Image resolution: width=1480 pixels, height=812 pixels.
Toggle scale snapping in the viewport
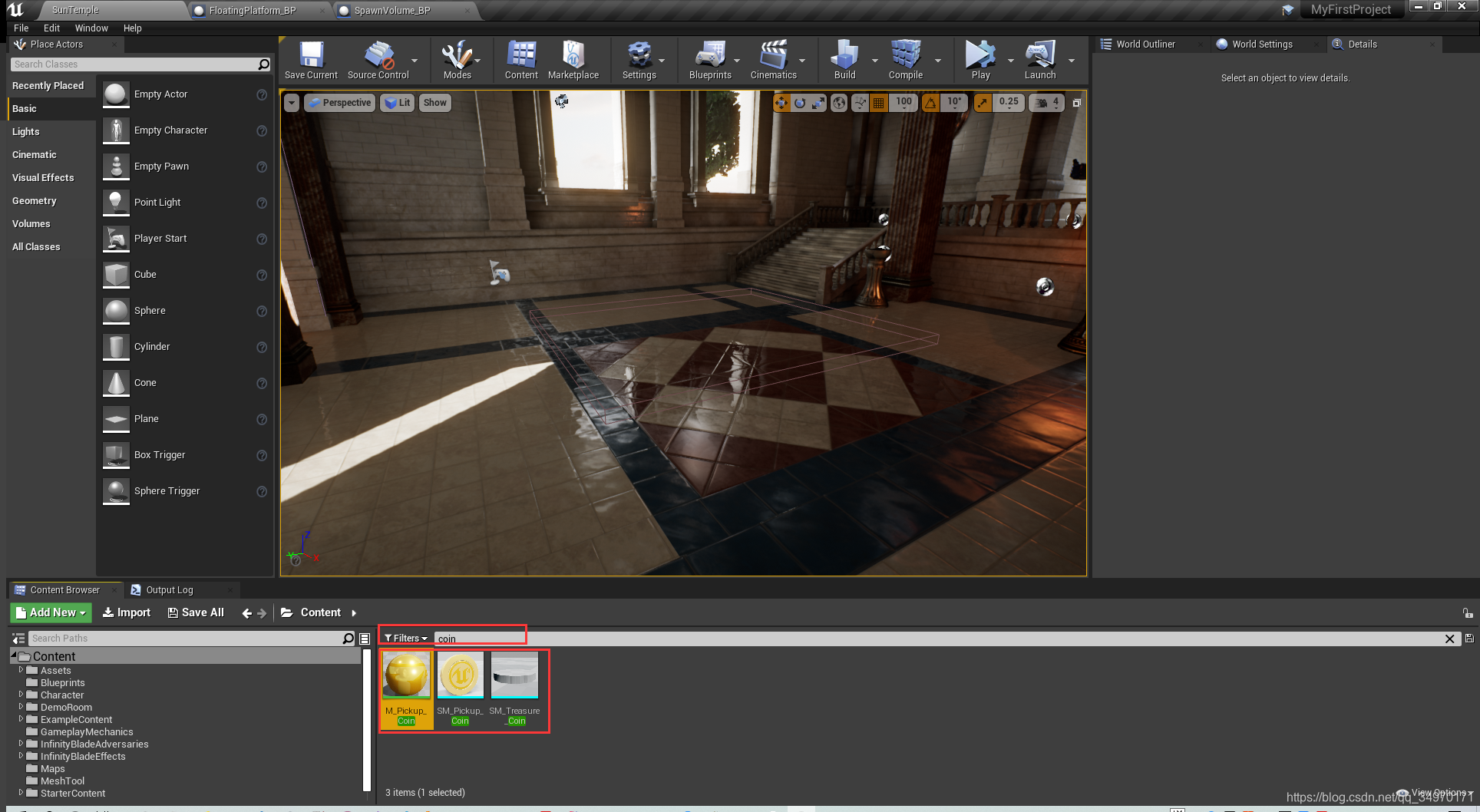click(983, 103)
